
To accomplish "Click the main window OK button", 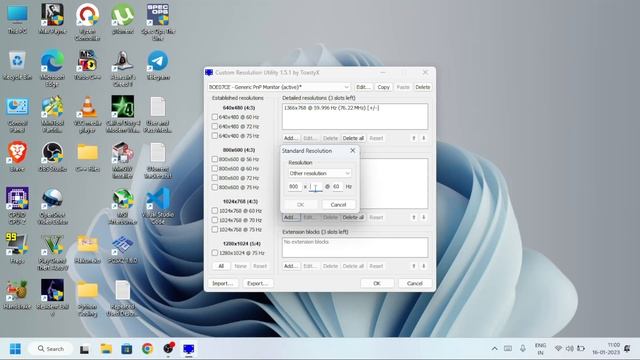I will (377, 283).
